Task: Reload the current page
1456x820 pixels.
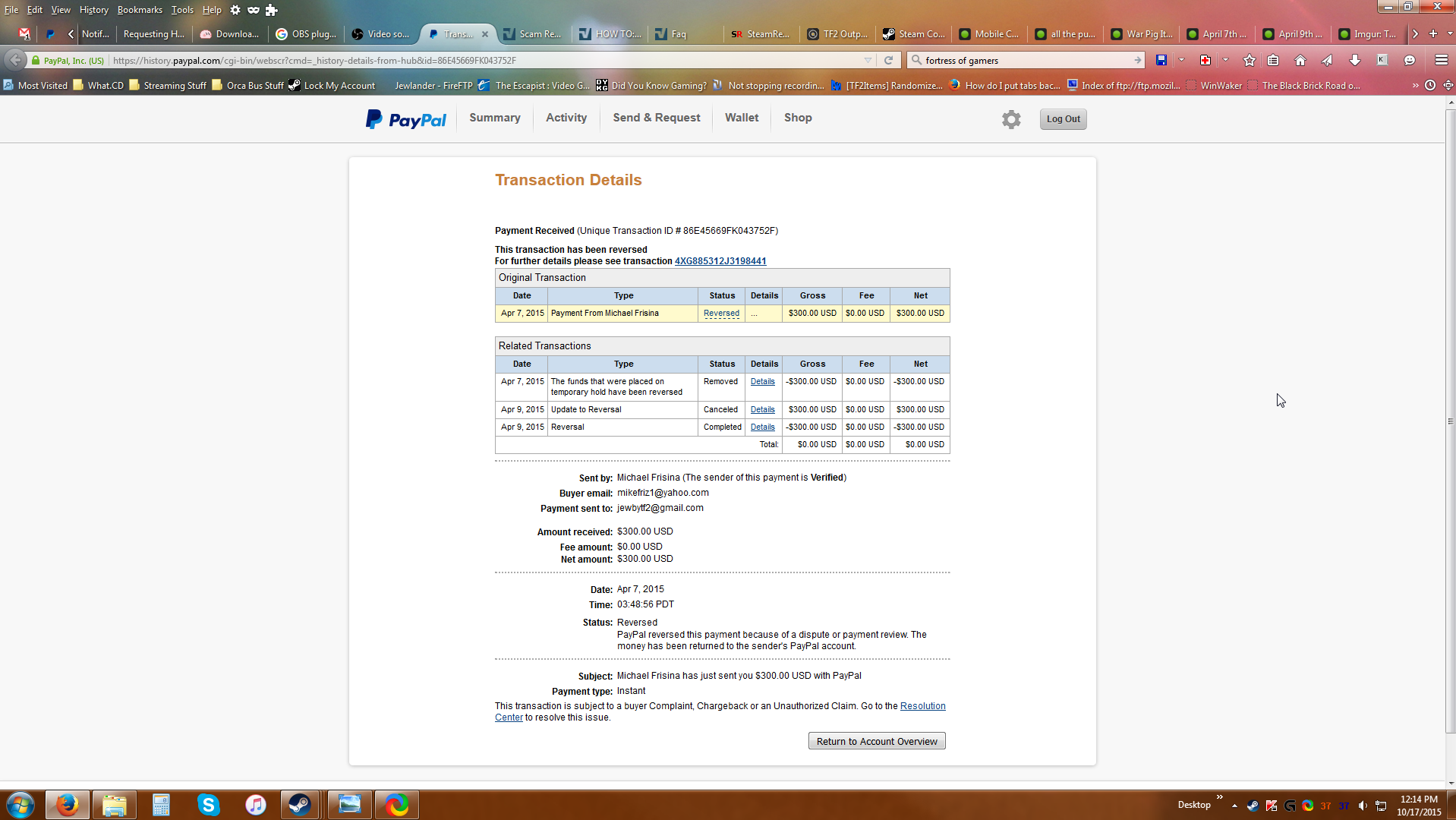Action: [x=888, y=61]
